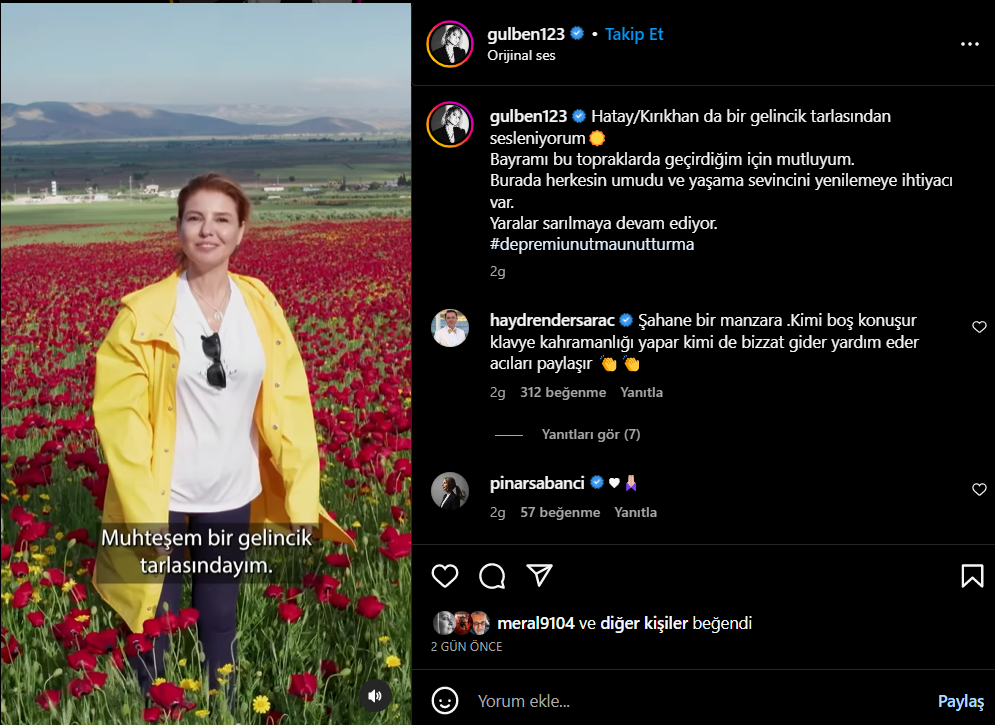This screenshot has height=725, width=995.
Task: Show diğer kişiler who liked the post
Action: [643, 624]
